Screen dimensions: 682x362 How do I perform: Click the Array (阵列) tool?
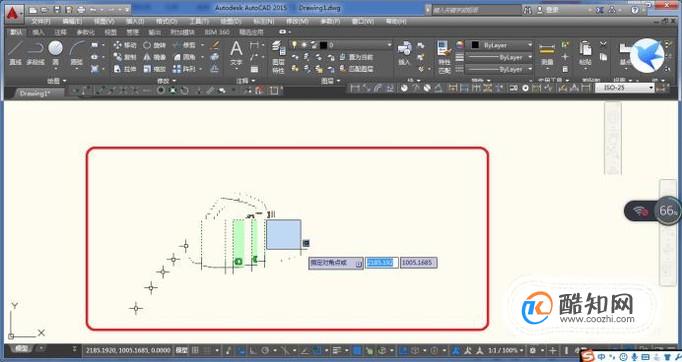click(184, 69)
